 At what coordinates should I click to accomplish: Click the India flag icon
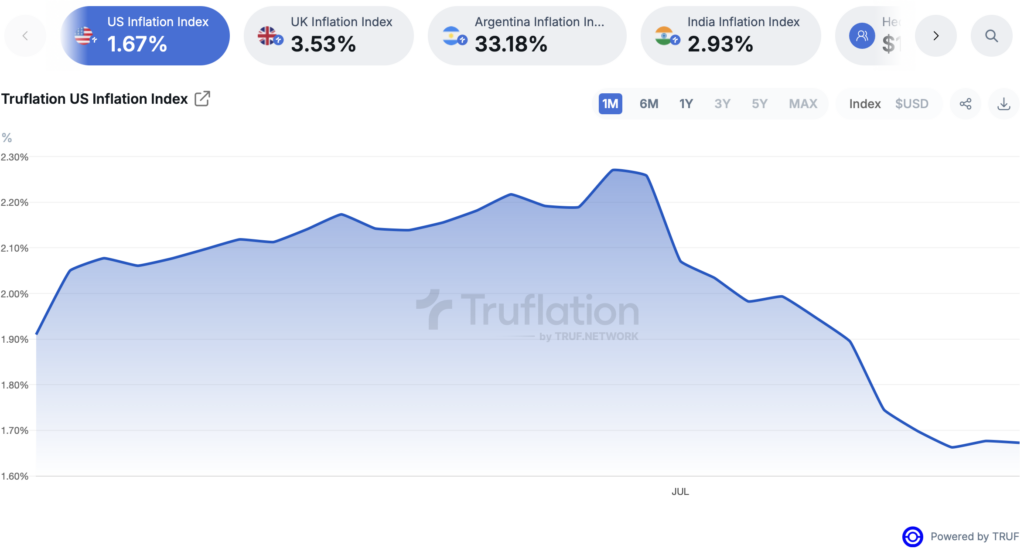[x=666, y=36]
